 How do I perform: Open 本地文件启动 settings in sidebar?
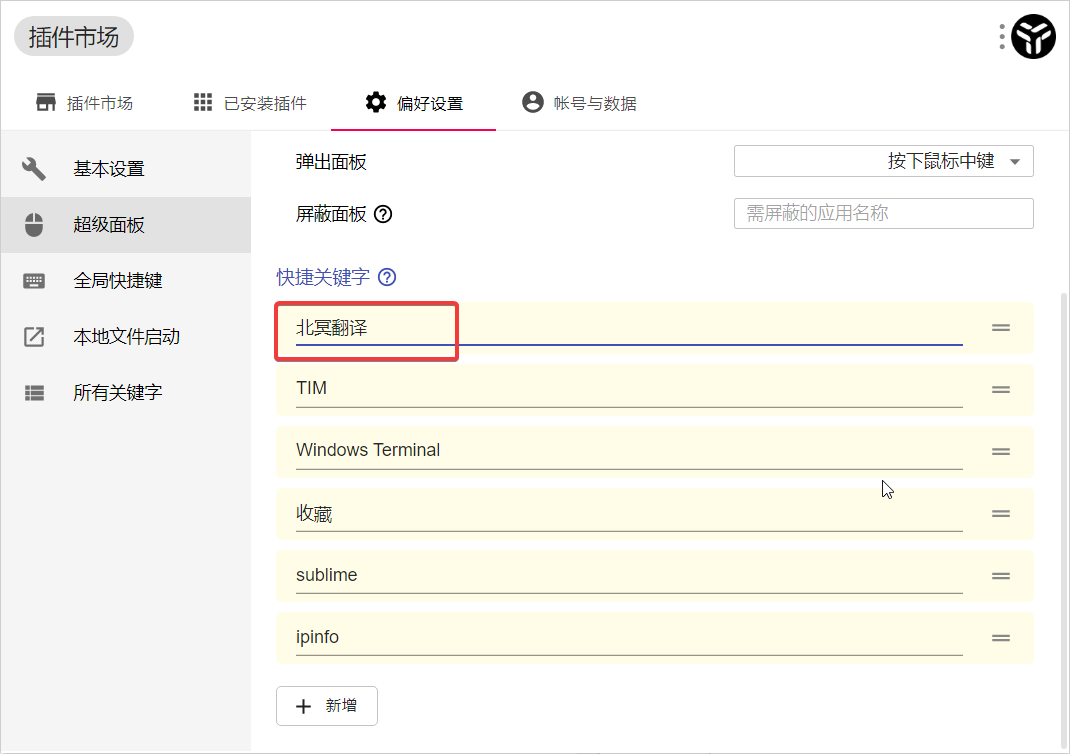tap(126, 337)
